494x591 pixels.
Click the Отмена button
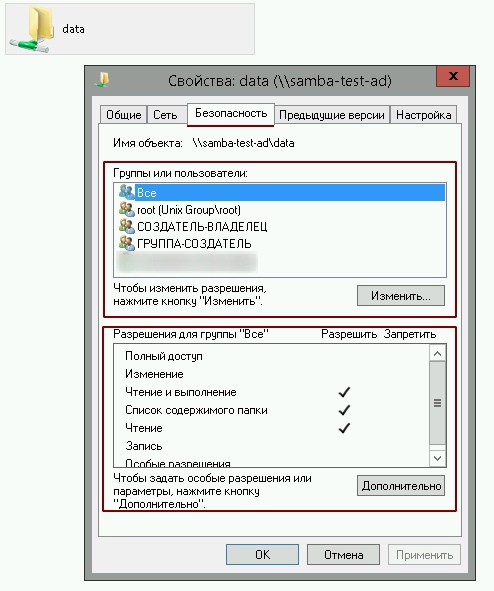coord(343,554)
